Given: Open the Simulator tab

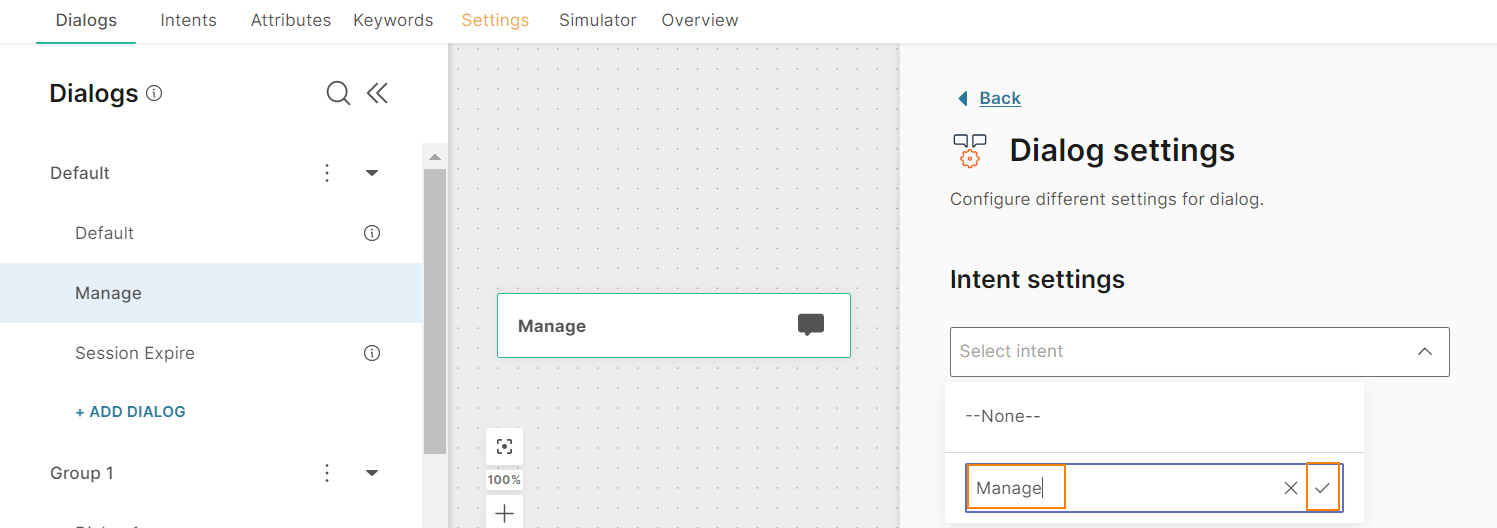Looking at the screenshot, I should [x=598, y=20].
